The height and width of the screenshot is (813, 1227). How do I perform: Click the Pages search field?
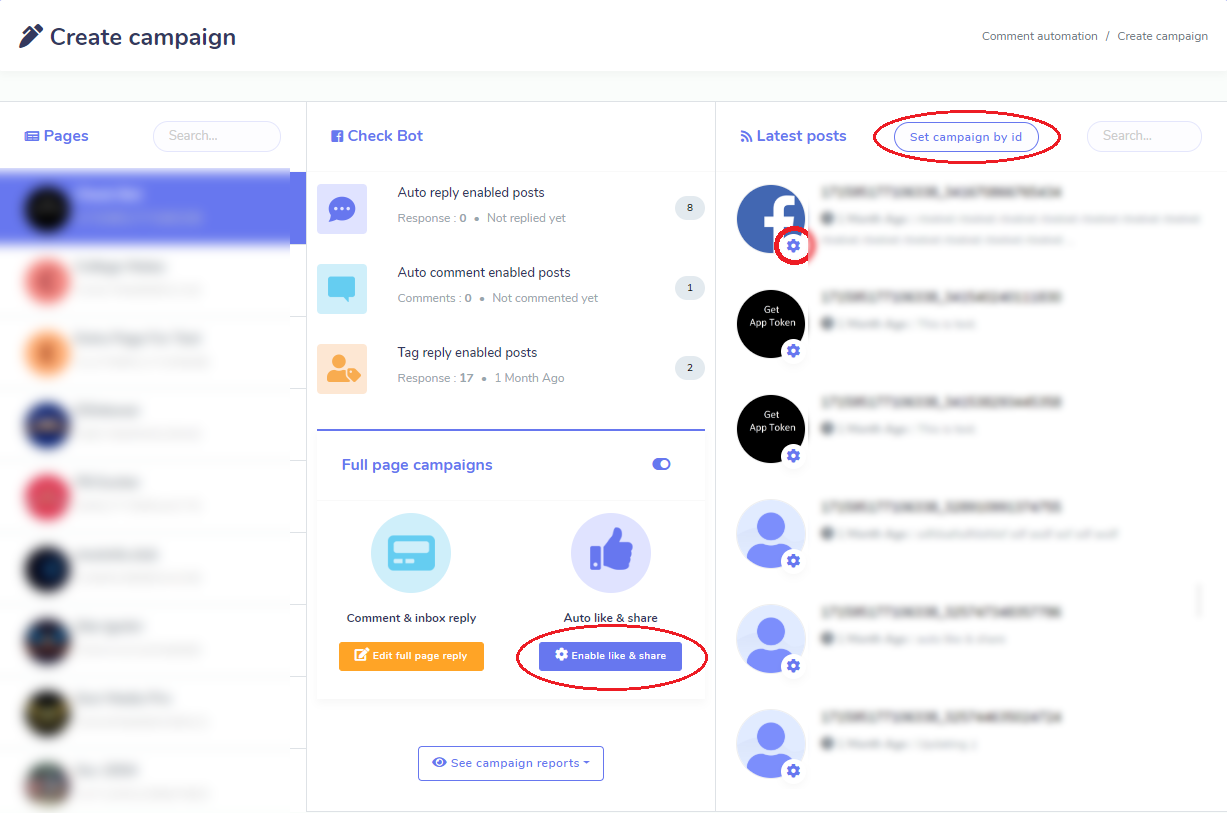217,135
